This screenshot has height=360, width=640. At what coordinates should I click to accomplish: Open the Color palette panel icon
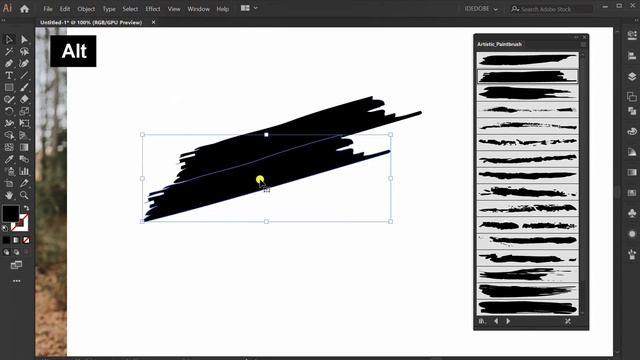coord(632,131)
